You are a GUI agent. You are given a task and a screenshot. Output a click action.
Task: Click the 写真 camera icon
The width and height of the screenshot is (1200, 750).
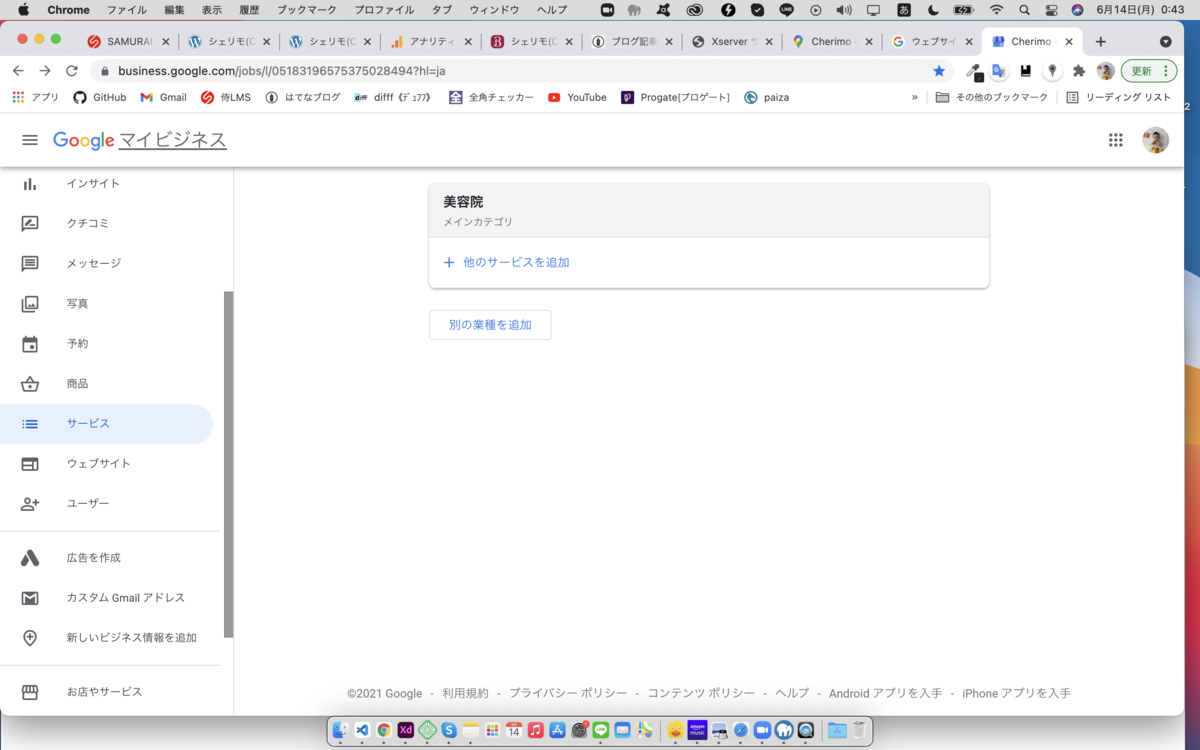(x=32, y=303)
